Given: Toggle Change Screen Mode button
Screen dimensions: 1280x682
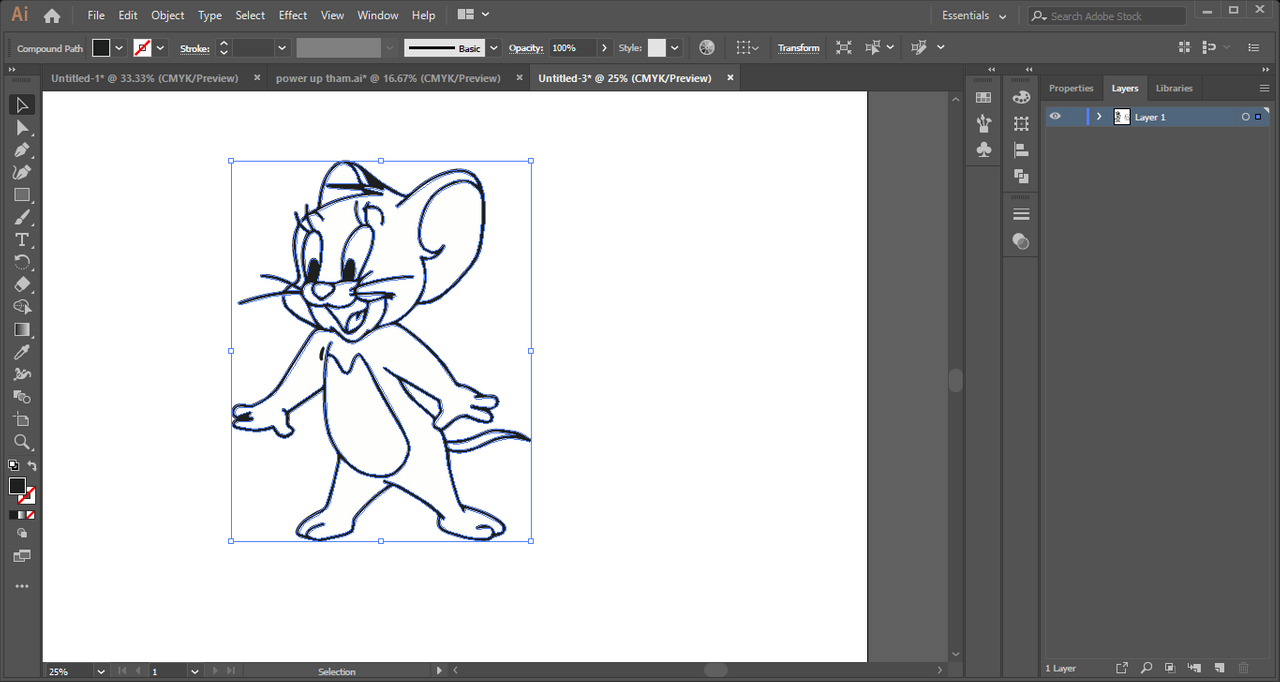Looking at the screenshot, I should pos(22,556).
